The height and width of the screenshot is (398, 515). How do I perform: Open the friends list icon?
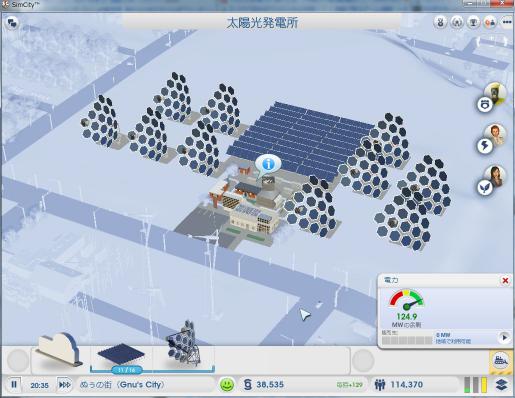coord(490,22)
